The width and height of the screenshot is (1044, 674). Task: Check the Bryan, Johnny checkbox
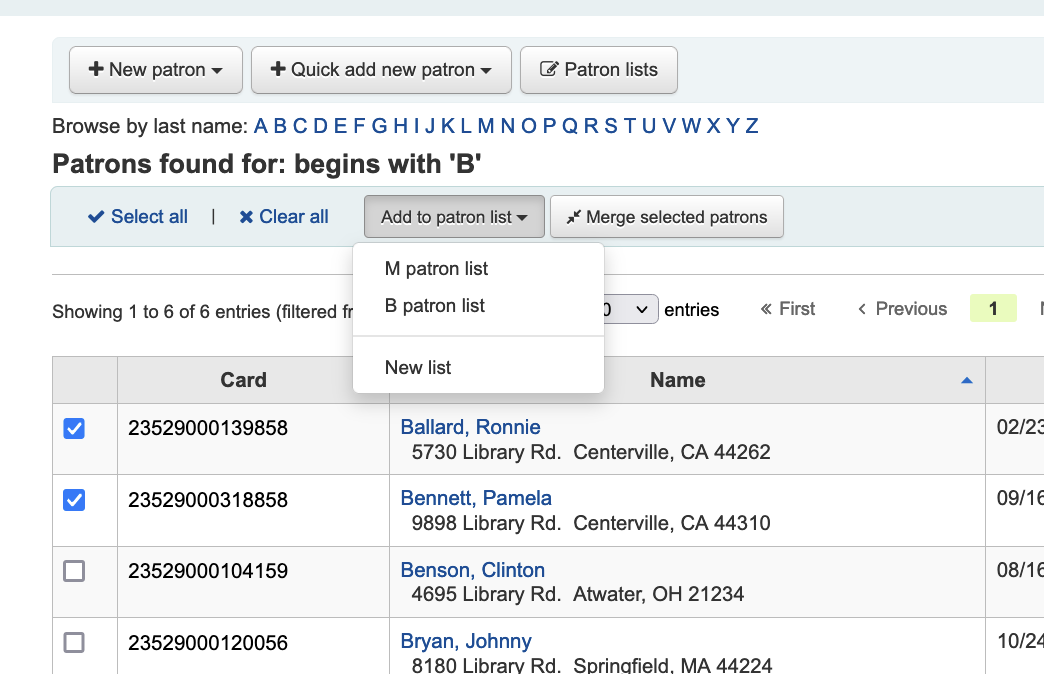(74, 642)
